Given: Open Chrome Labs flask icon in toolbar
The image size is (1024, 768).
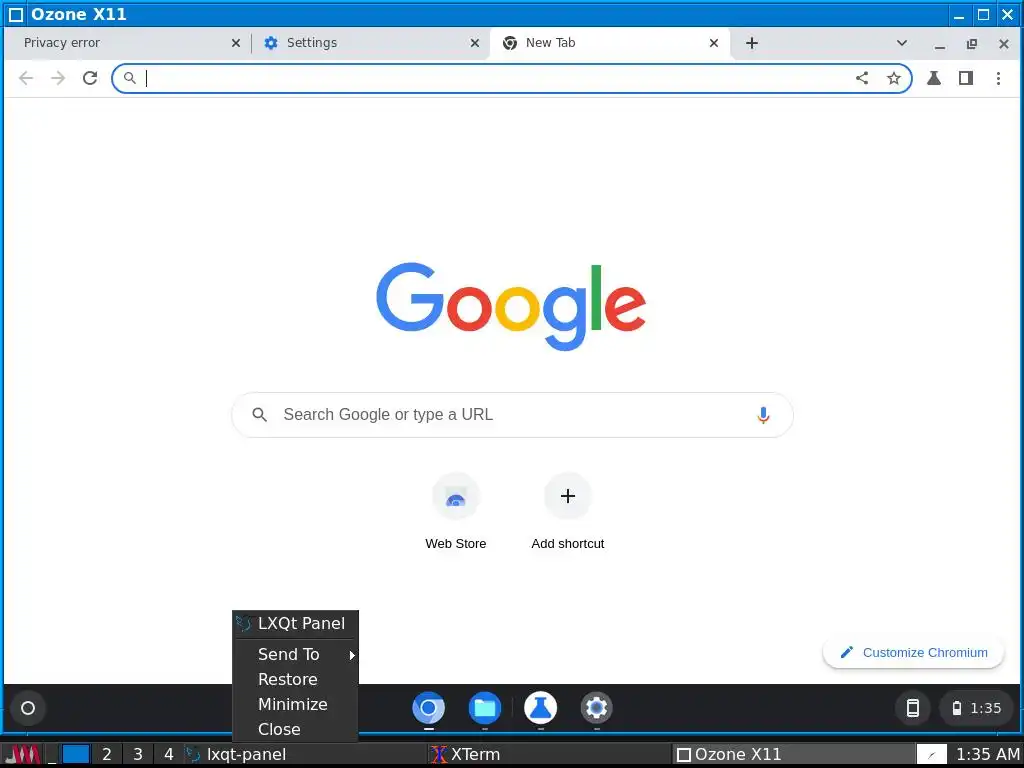Looking at the screenshot, I should (934, 78).
